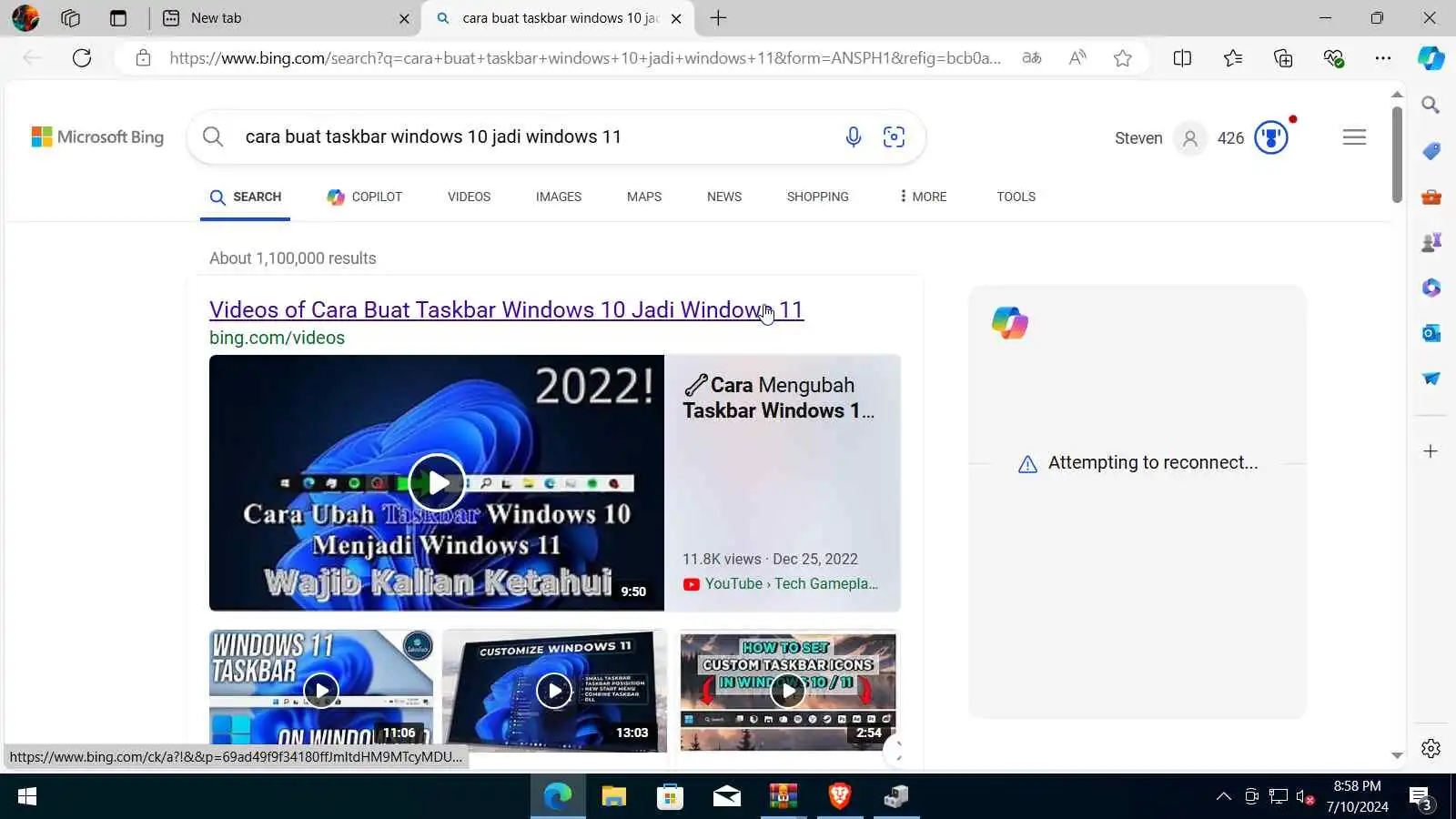Open Bing visual search camera icon
This screenshot has height=819, width=1456.
click(x=894, y=137)
